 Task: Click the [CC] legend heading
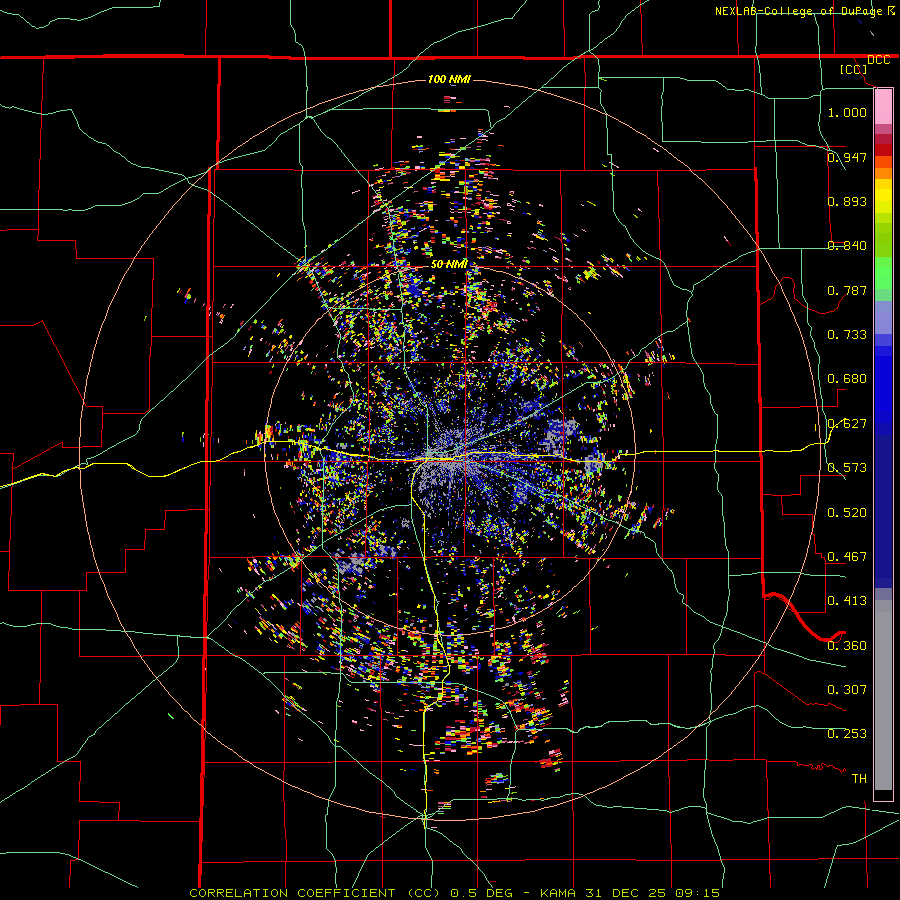854,69
